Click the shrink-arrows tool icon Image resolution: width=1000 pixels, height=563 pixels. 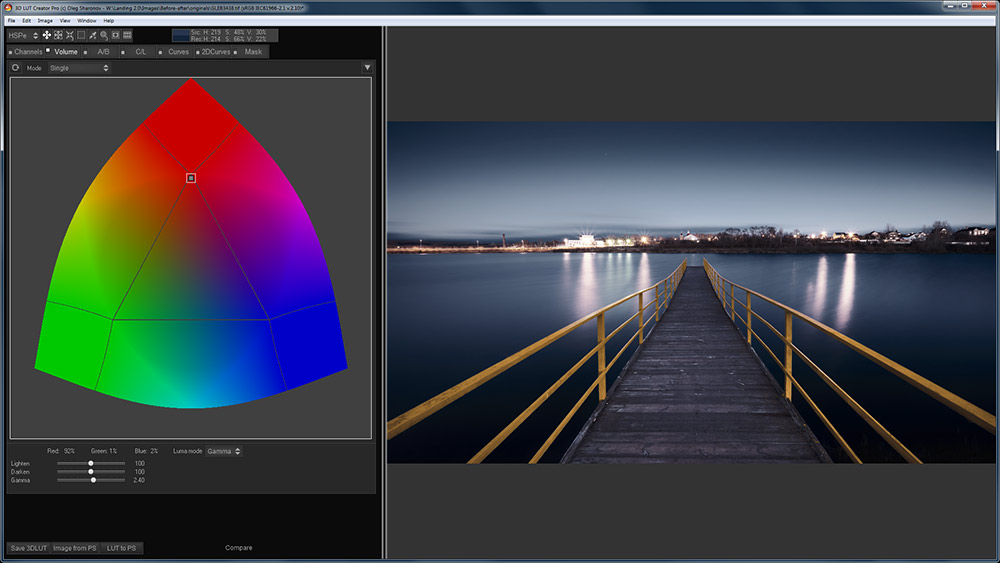pos(70,35)
